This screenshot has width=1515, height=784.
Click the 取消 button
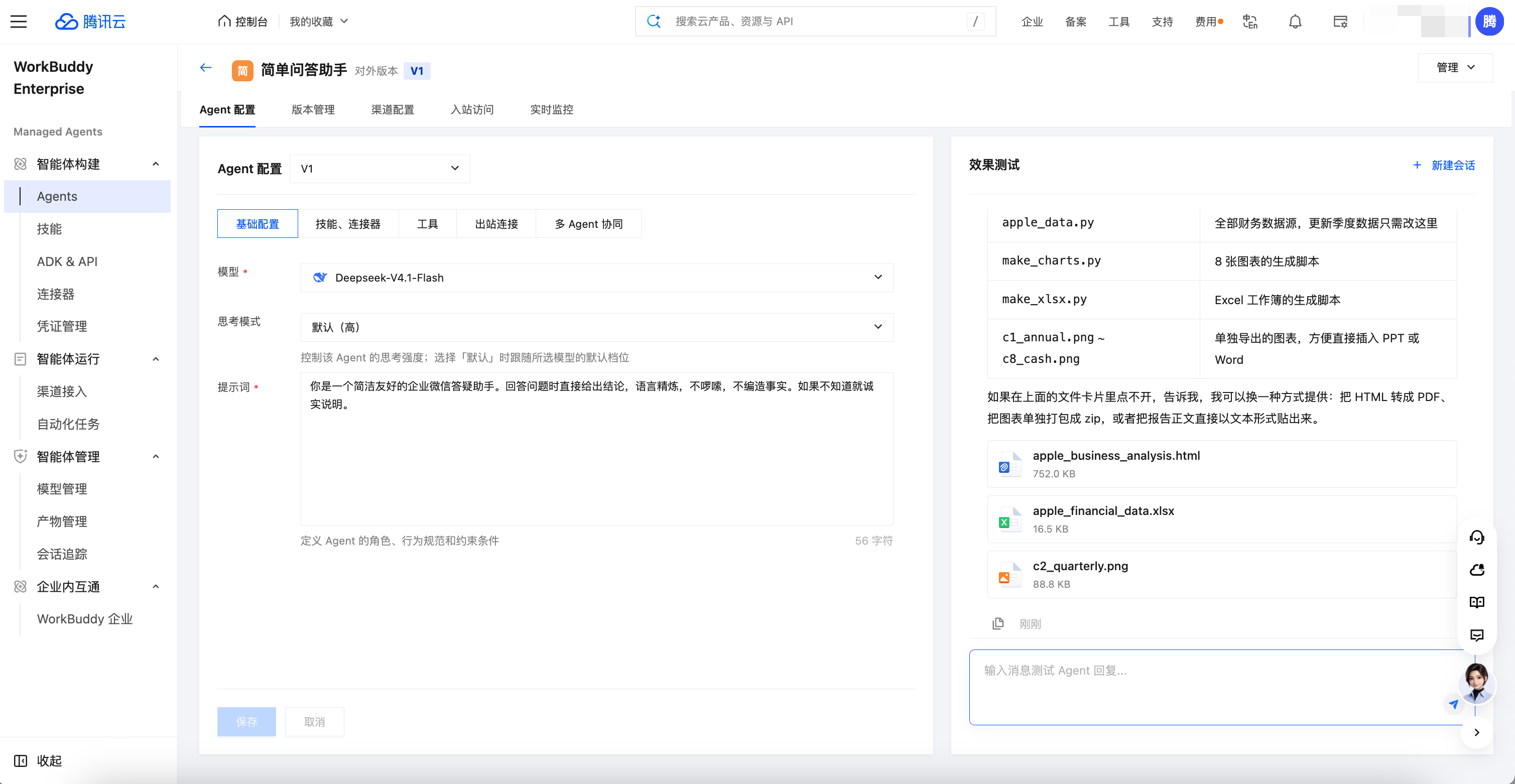314,722
